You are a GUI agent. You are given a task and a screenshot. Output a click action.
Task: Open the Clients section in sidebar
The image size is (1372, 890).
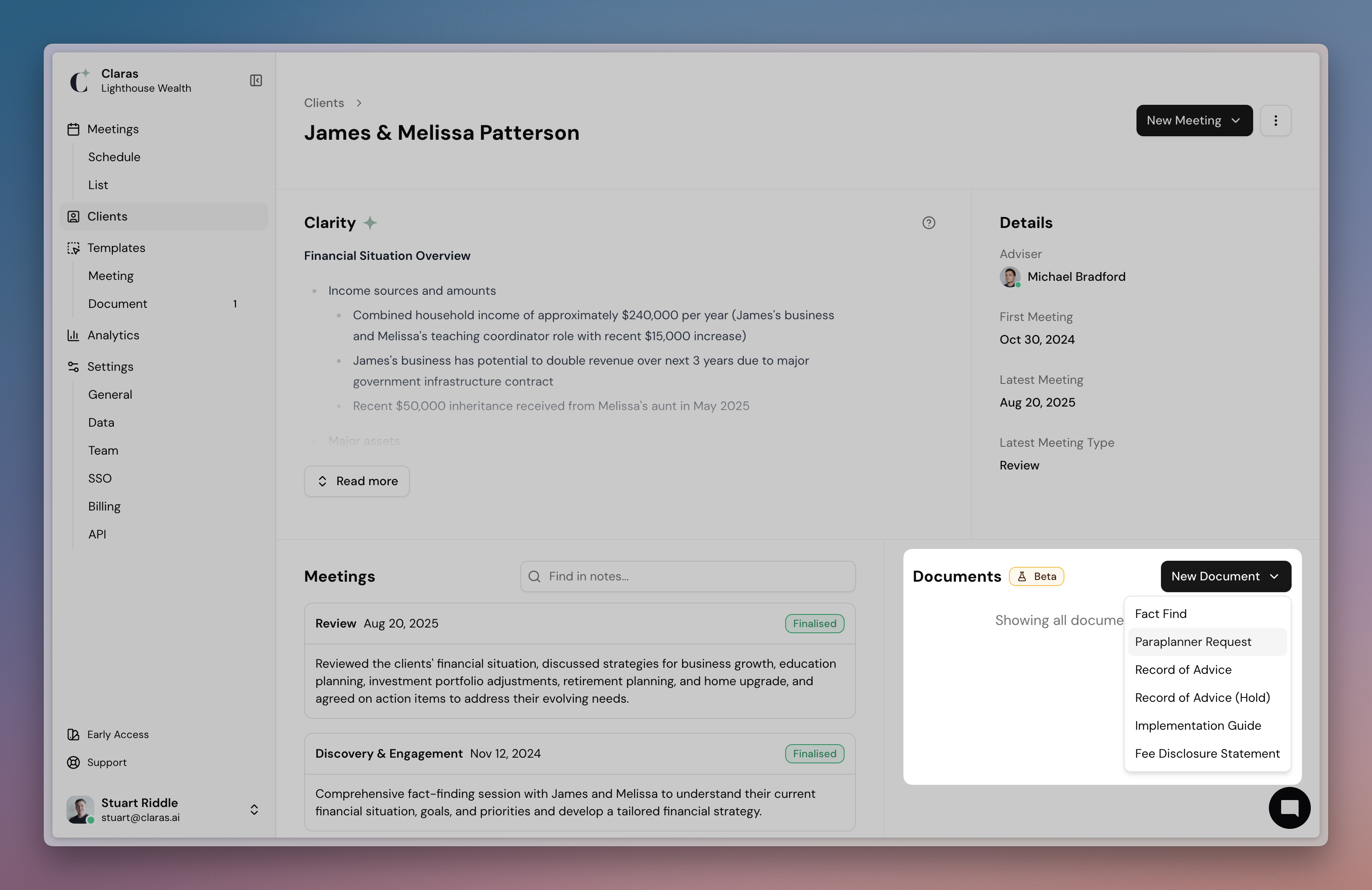click(x=164, y=217)
